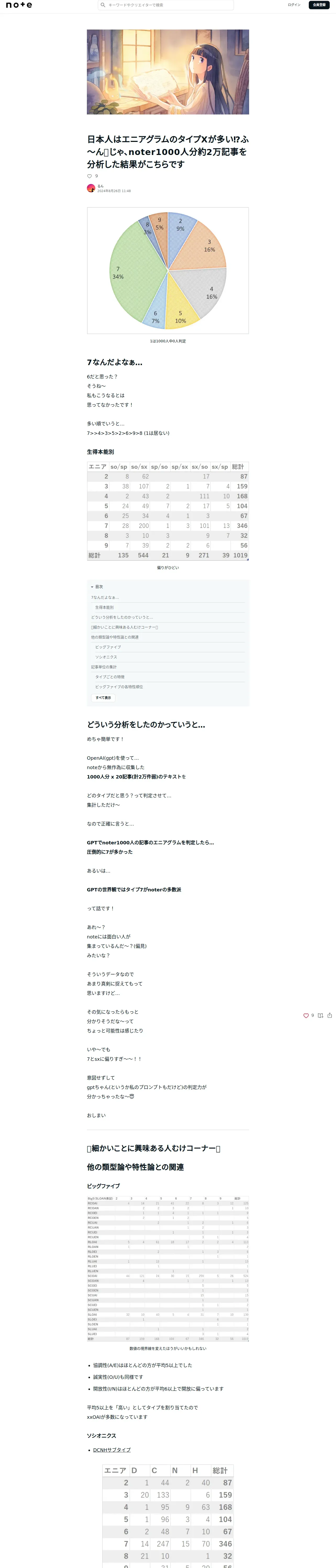
Task: Click the author name るん
Action: click(101, 186)
